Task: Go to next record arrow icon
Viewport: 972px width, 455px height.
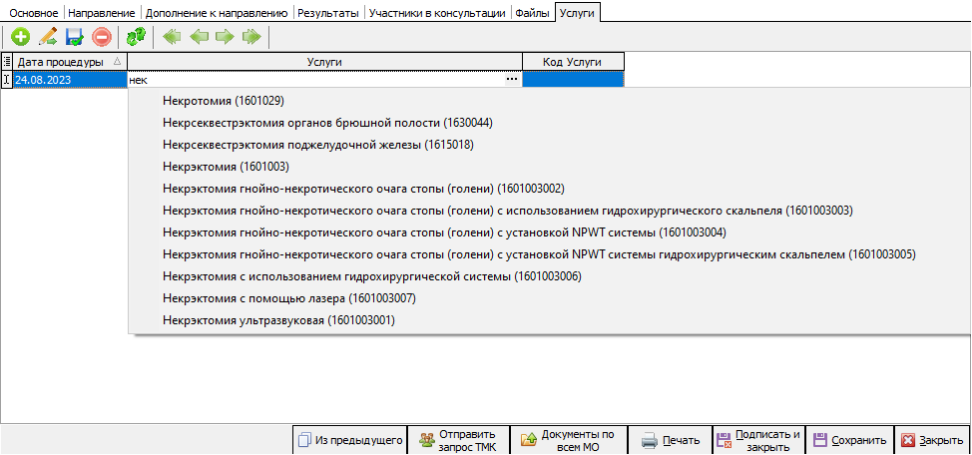Action: tap(225, 38)
